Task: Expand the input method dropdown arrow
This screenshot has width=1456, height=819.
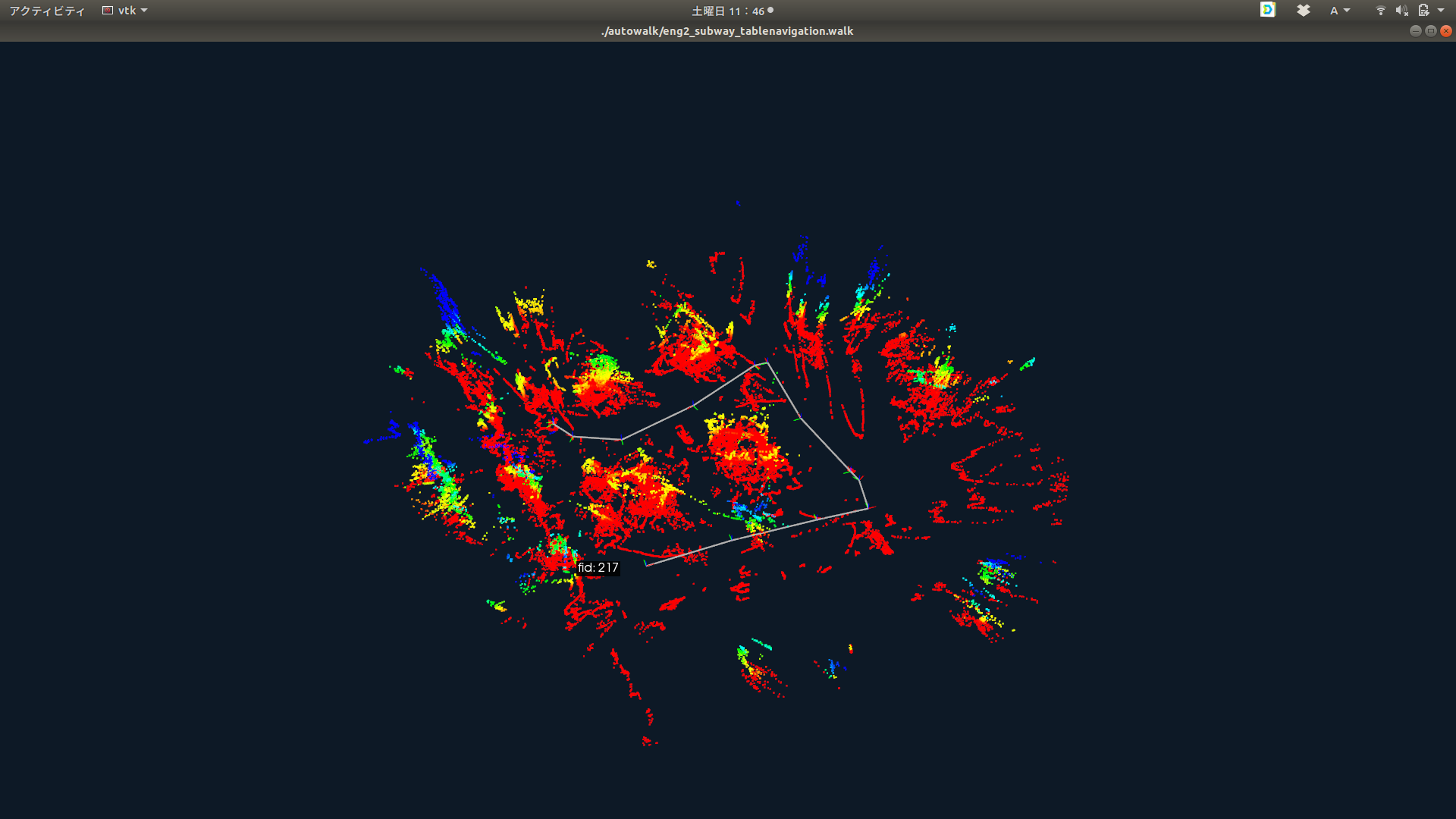Action: click(1347, 11)
